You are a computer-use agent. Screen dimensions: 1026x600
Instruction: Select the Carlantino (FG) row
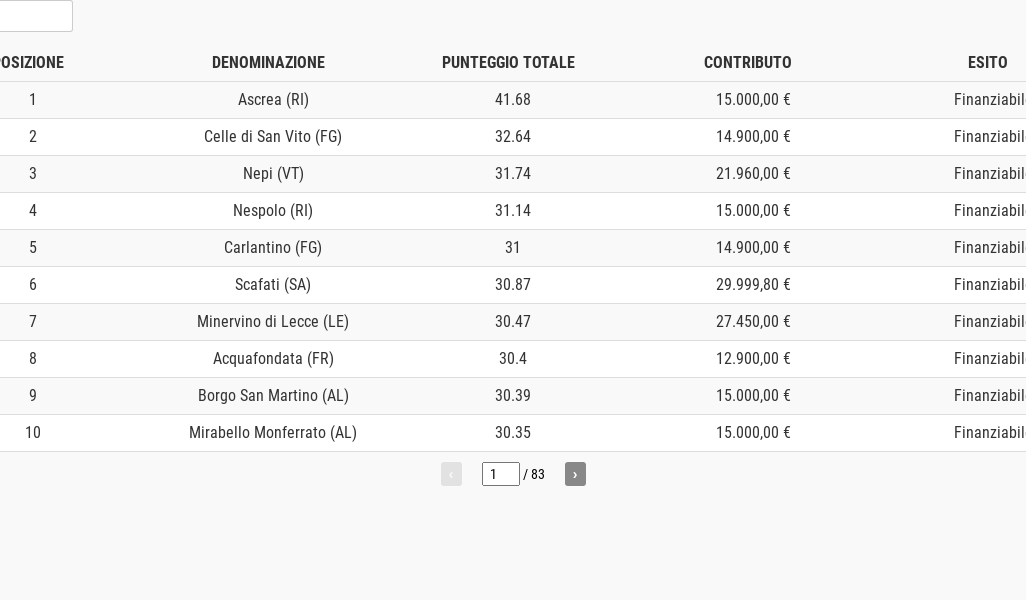point(273,248)
